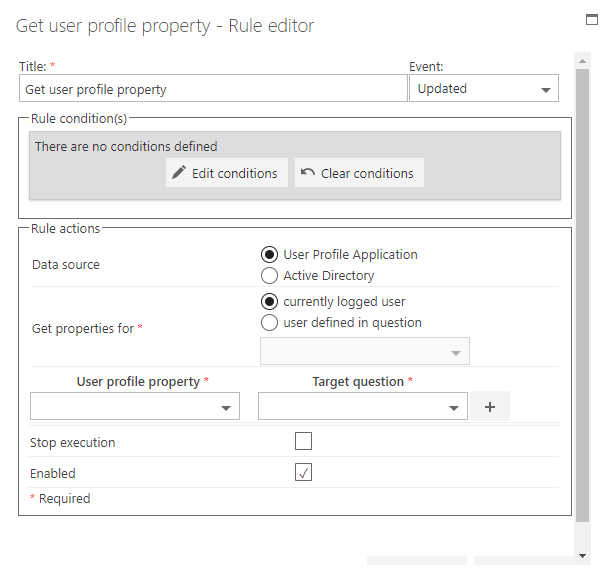Image resolution: width=604 pixels, height=582 pixels.
Task: Click the vertical scrollbar thumb
Action: [582, 295]
